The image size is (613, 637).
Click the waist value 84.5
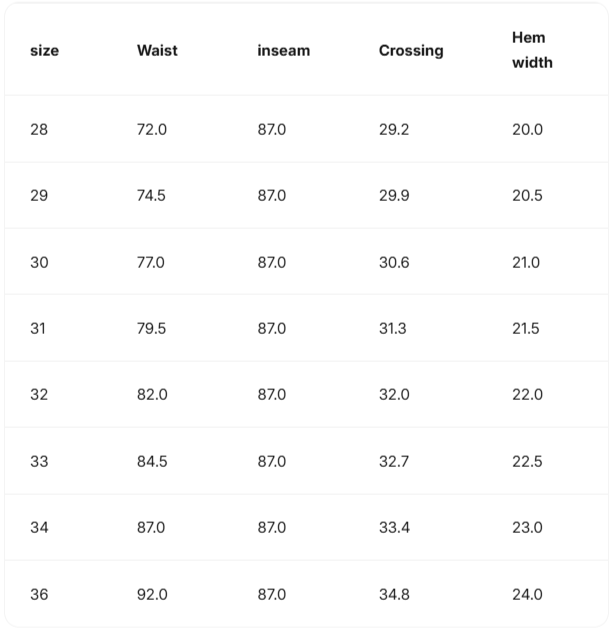coord(152,461)
